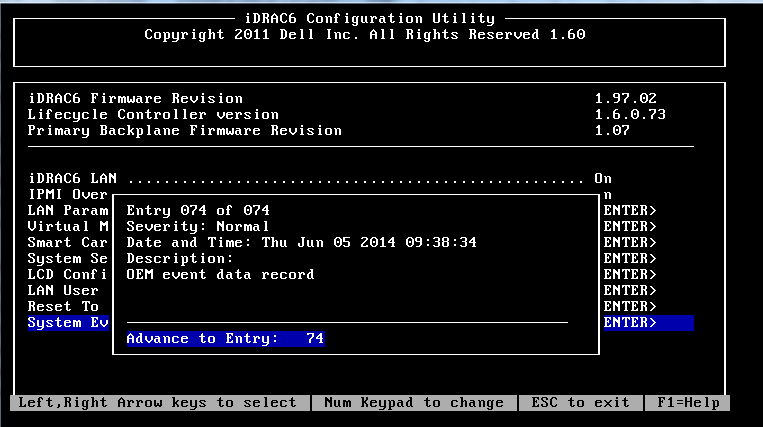
Task: Click ENTER> beside Virtual M row
Action: coord(630,227)
